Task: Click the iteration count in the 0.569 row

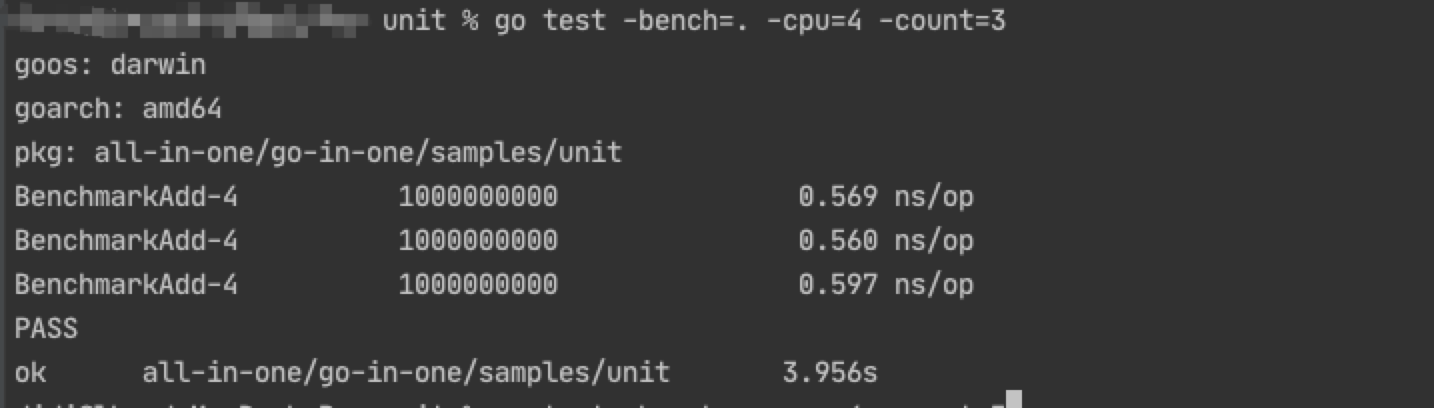Action: [x=478, y=197]
